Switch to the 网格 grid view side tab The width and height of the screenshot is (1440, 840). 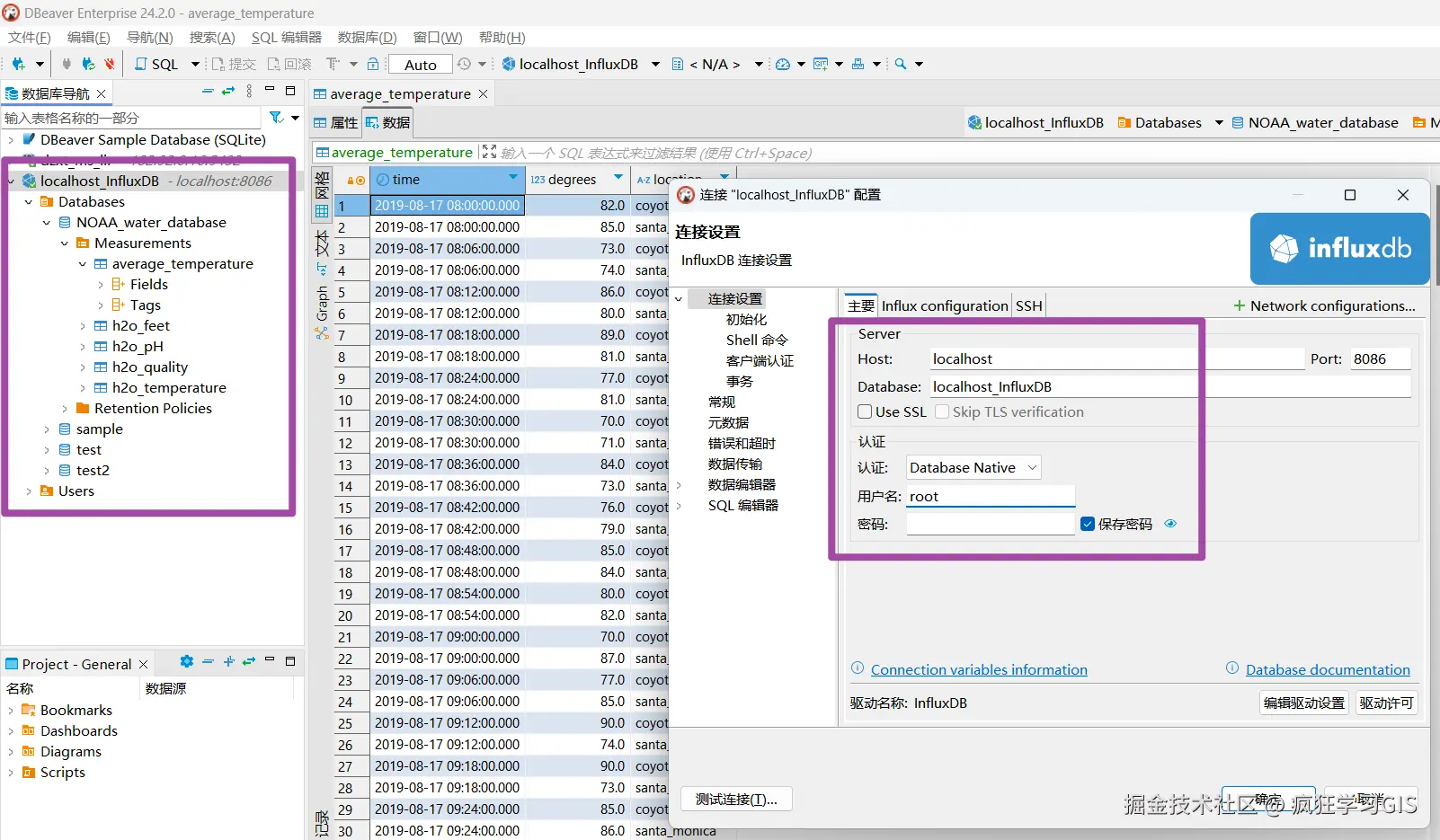tap(322, 195)
